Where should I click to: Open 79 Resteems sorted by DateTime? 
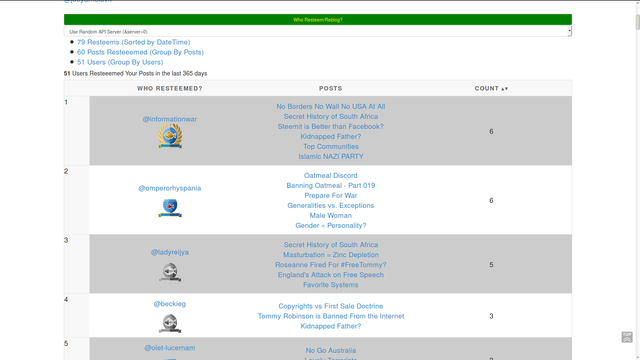coord(133,42)
